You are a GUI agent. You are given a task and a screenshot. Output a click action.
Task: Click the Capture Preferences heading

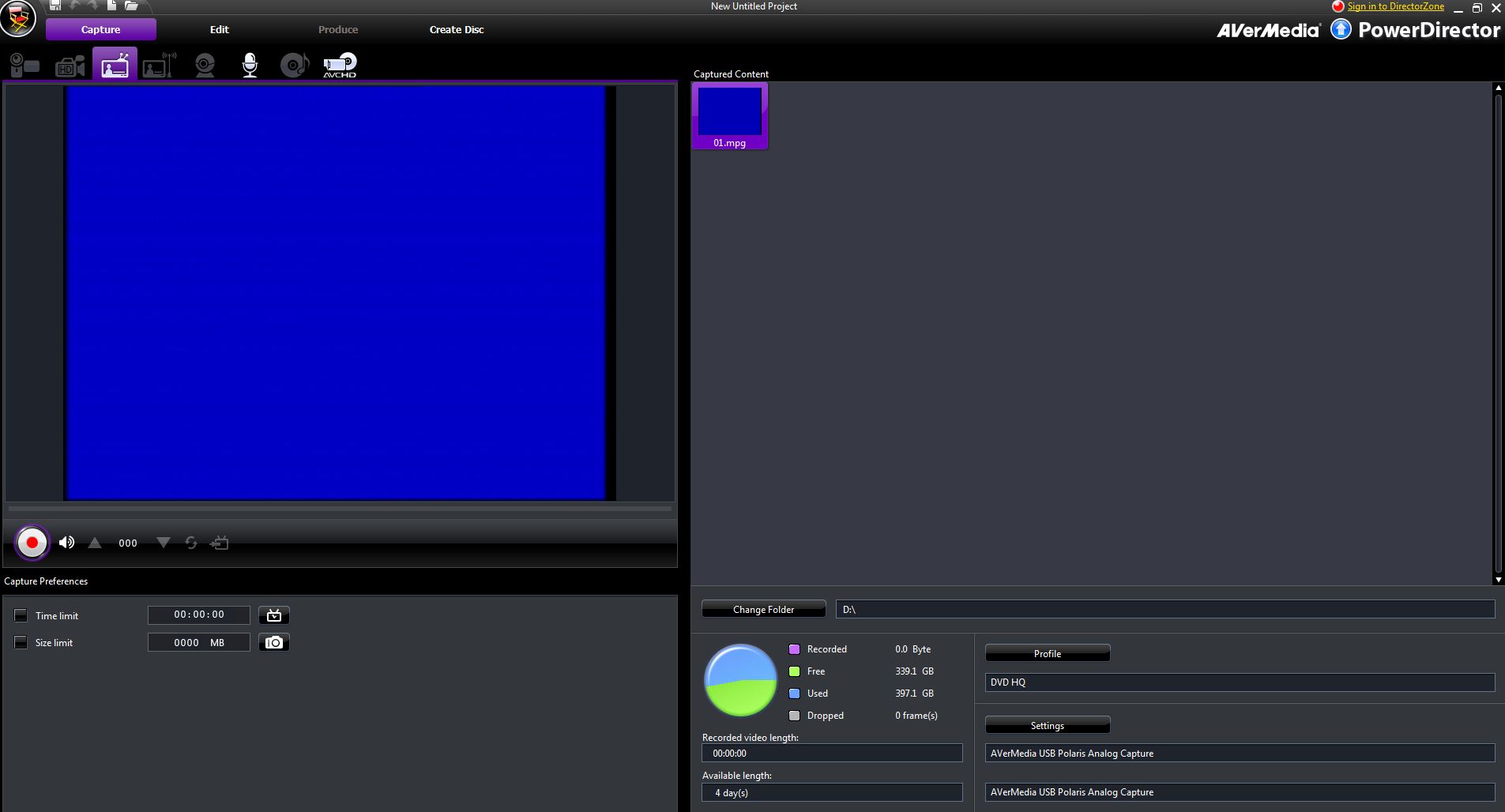[46, 581]
